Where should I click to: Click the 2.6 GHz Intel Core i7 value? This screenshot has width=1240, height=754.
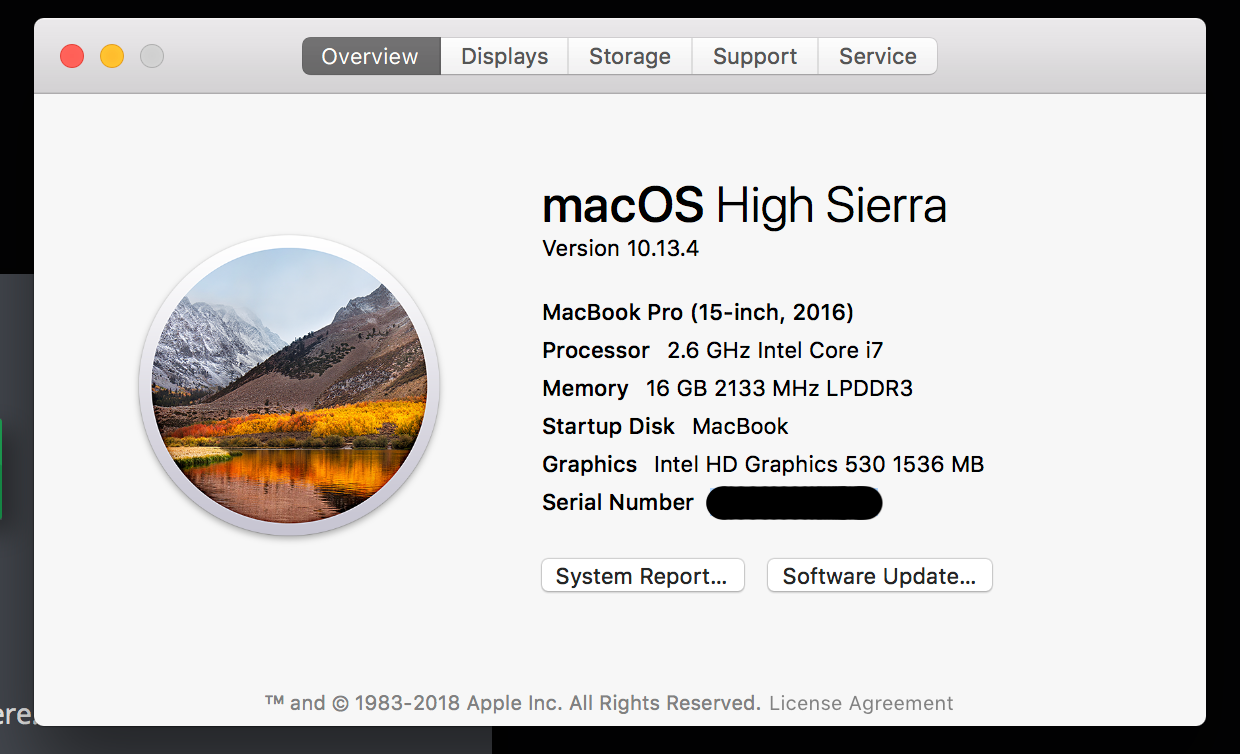tap(775, 350)
